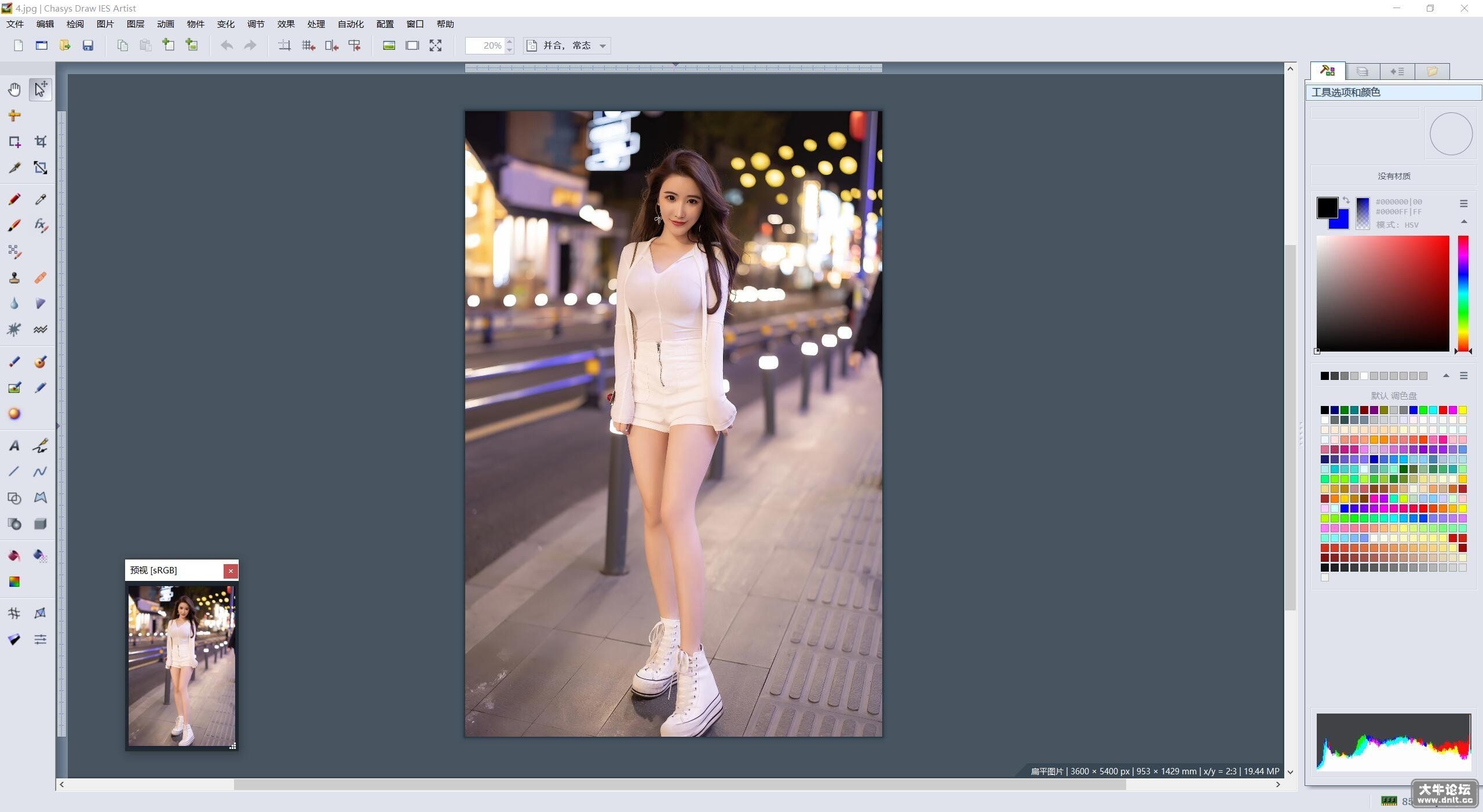Click the New document icon

[19, 45]
